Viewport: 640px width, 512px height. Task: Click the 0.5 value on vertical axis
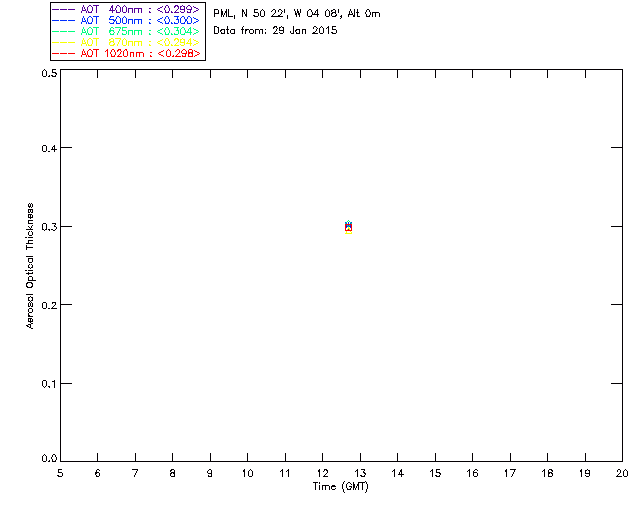(49, 73)
